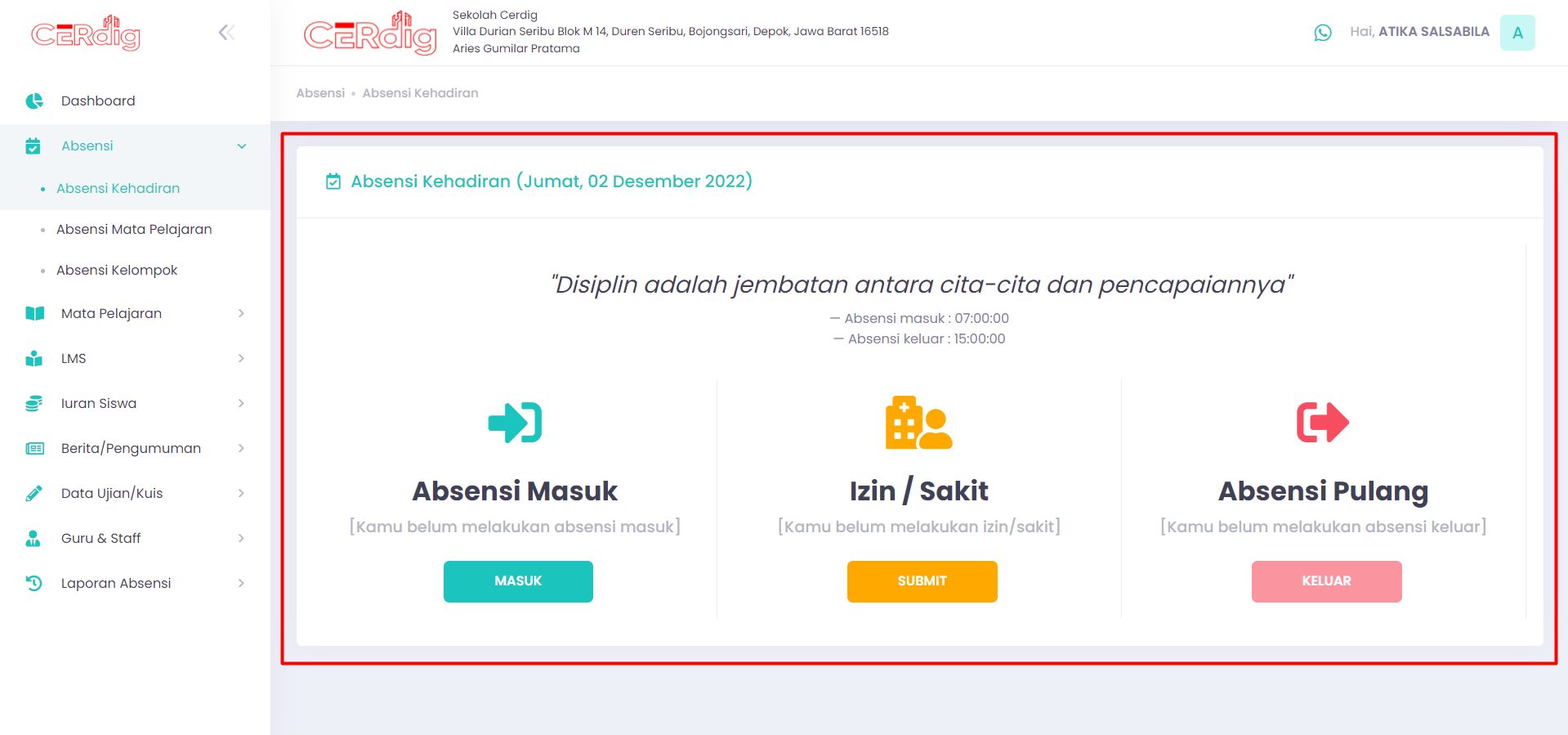Collapse sidebar using double-chevron icon
This screenshot has height=735, width=1568.
226,33
